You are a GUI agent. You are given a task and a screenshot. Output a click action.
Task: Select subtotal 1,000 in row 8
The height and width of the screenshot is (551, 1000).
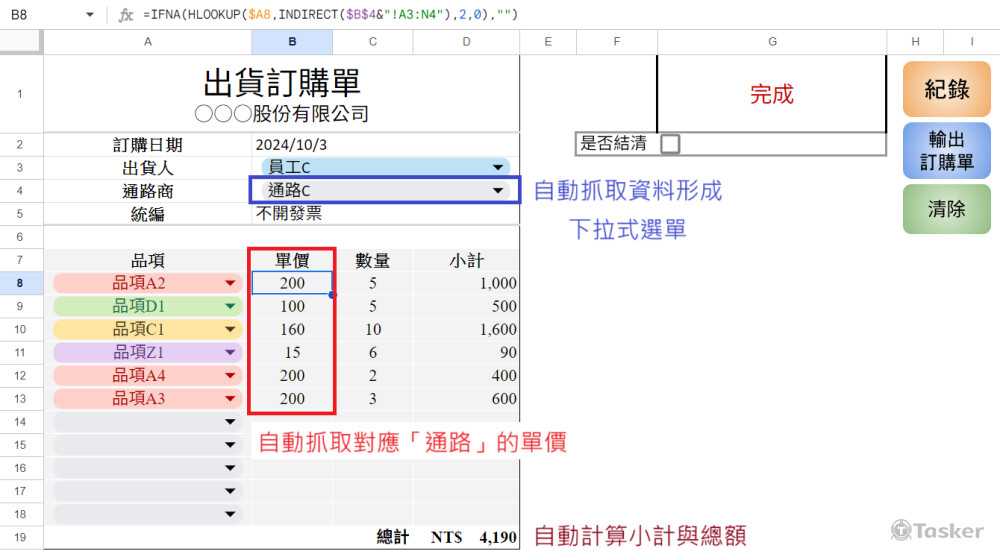pyautogui.click(x=466, y=283)
